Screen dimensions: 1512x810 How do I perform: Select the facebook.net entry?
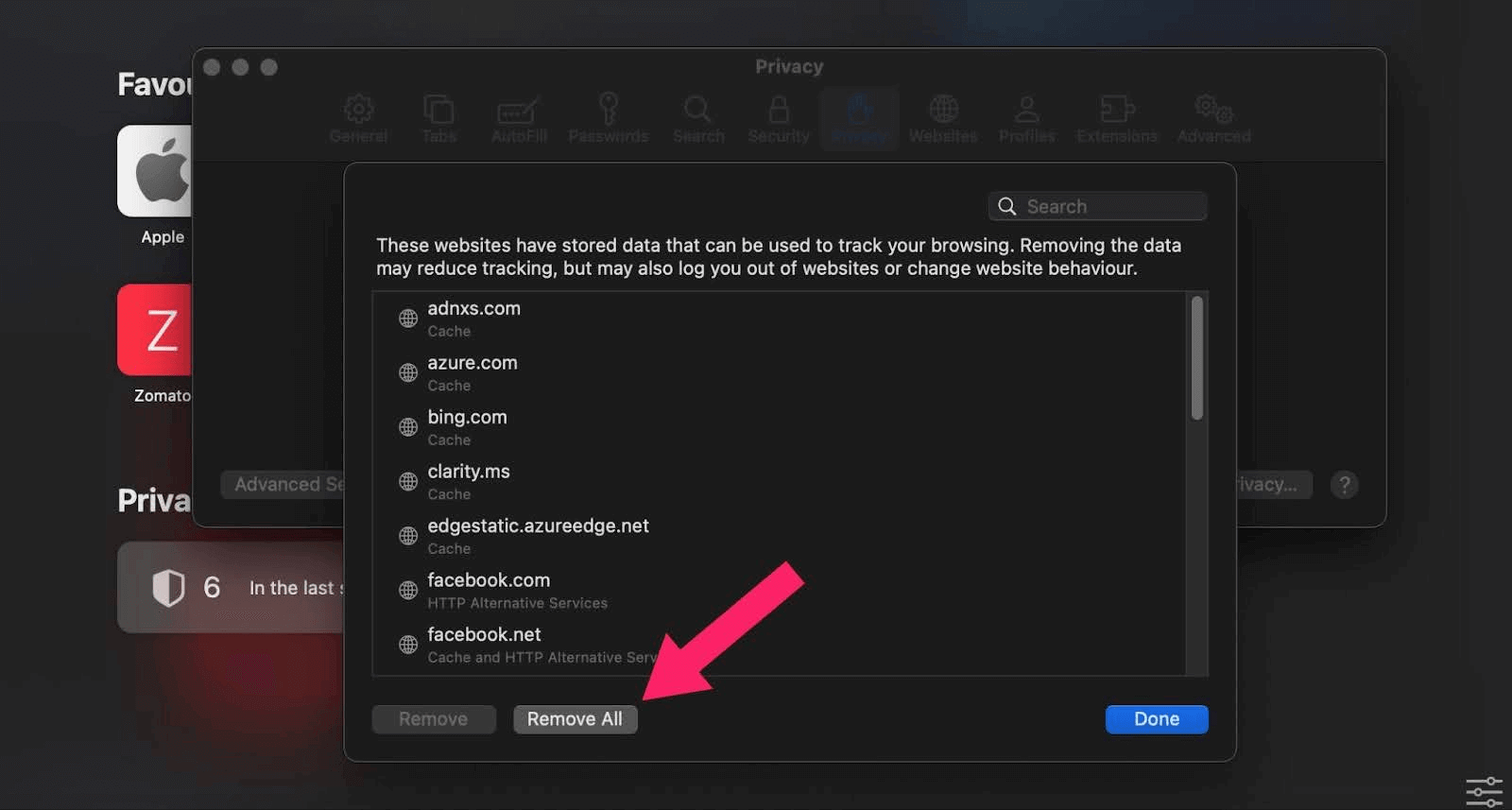click(779, 645)
